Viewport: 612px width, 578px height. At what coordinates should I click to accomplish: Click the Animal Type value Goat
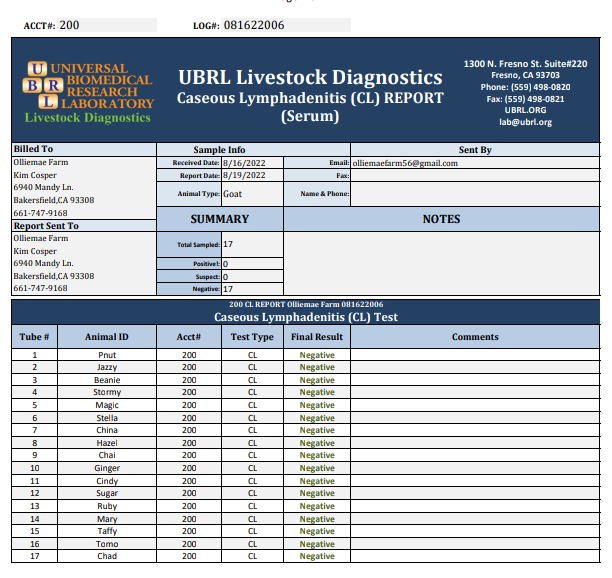click(x=233, y=194)
